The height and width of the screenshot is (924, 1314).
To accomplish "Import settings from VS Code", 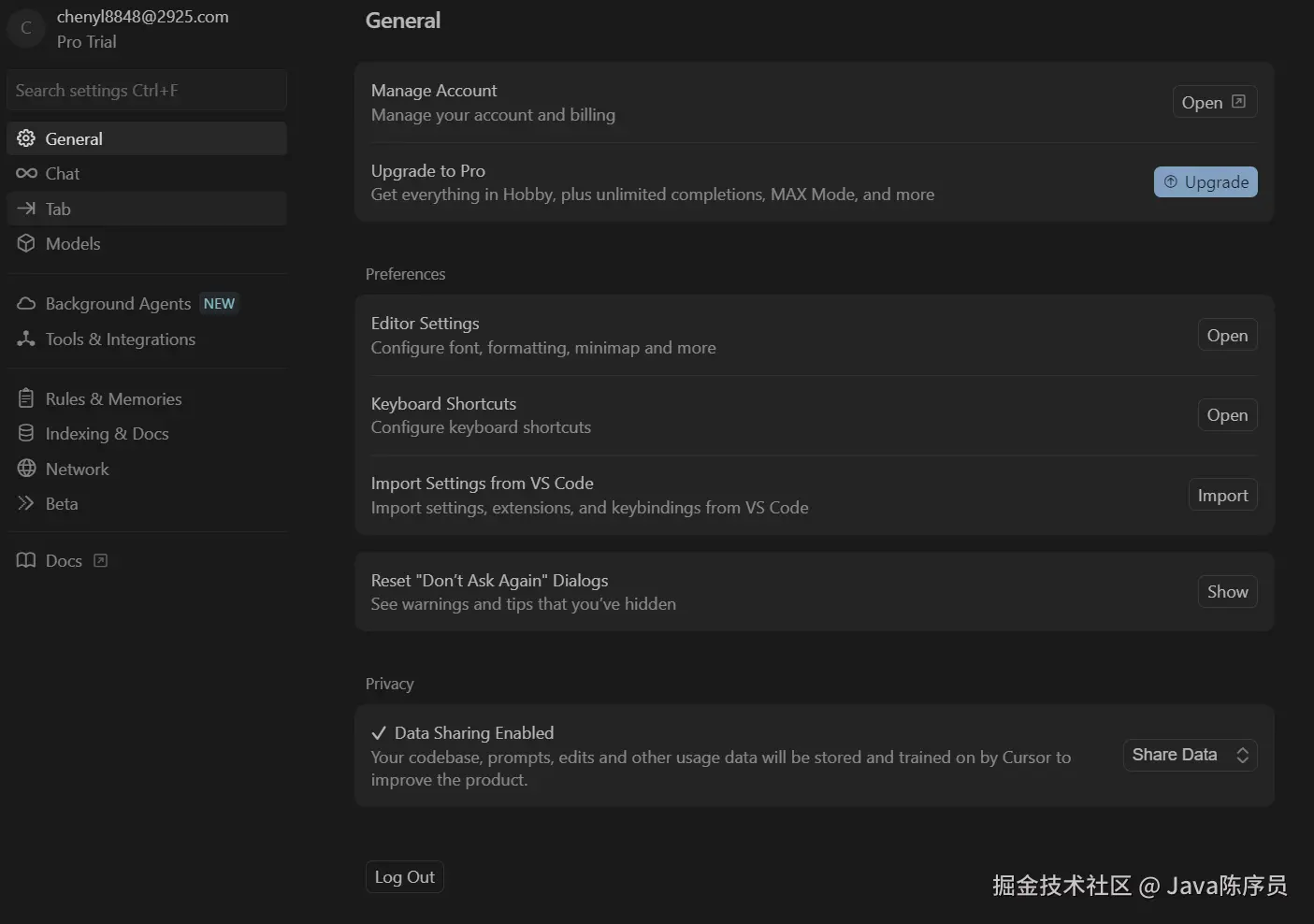I will (1222, 495).
